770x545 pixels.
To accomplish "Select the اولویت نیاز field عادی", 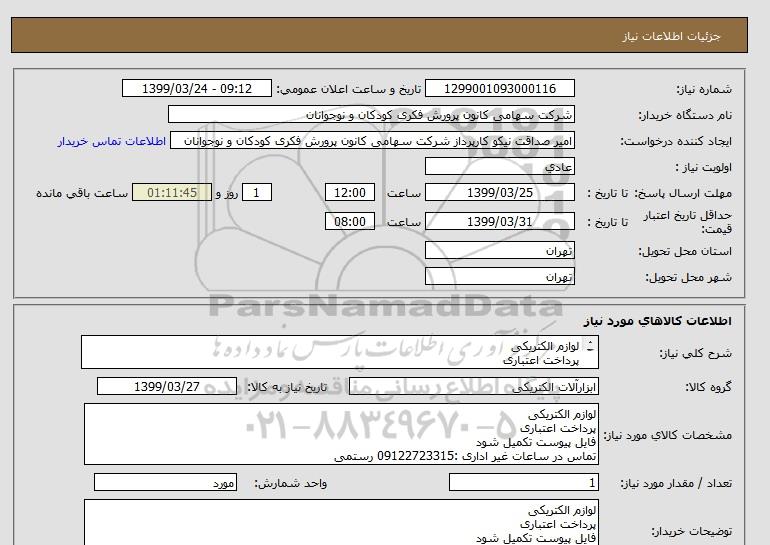I will tap(499, 166).
